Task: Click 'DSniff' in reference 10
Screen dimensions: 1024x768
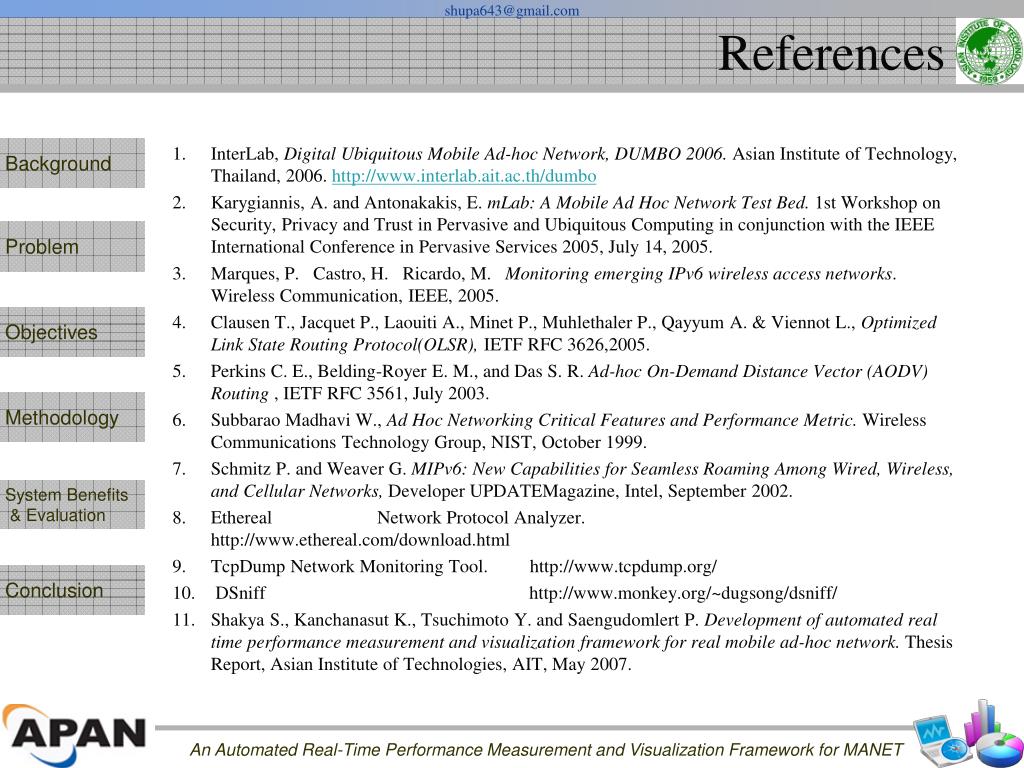Action: point(240,593)
